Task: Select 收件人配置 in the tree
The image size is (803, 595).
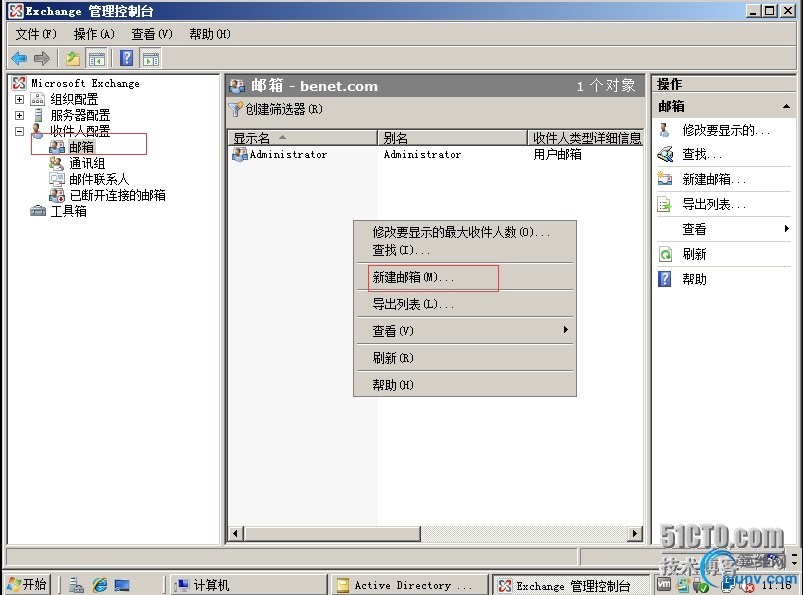Action: pos(80,131)
